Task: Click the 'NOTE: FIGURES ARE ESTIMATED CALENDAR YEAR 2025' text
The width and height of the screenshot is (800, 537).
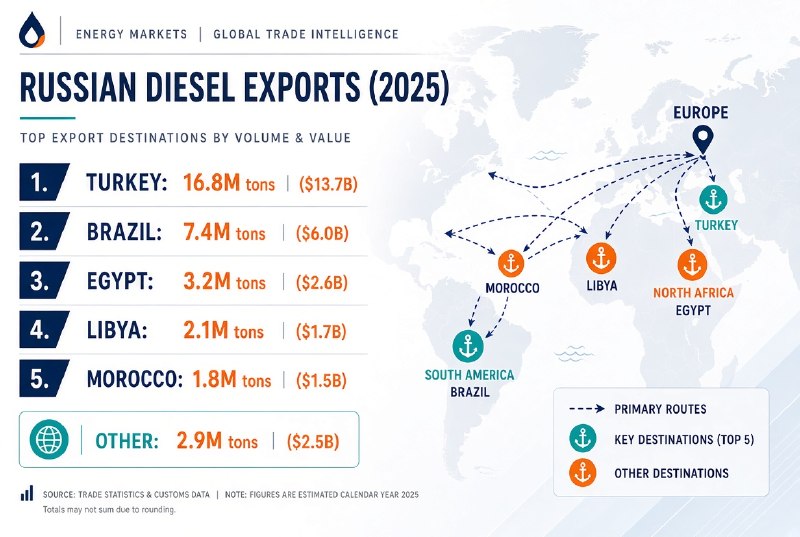Action: click(321, 494)
